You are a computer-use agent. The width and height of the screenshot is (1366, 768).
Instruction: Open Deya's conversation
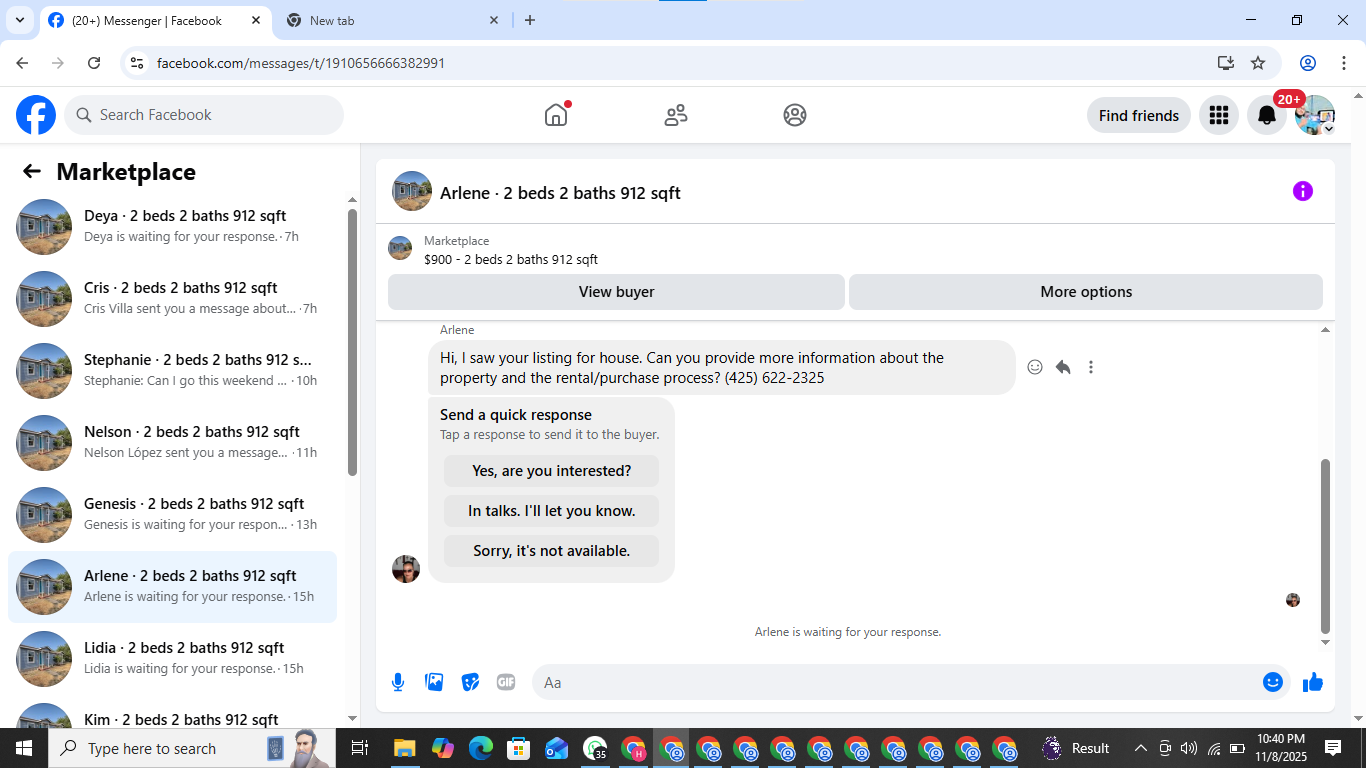click(x=172, y=227)
